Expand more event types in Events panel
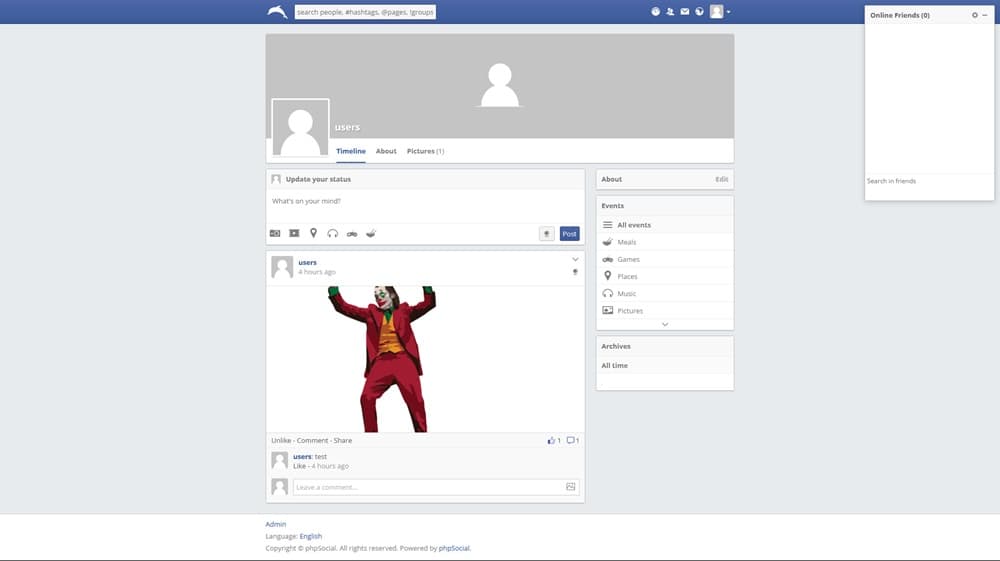 coord(665,324)
